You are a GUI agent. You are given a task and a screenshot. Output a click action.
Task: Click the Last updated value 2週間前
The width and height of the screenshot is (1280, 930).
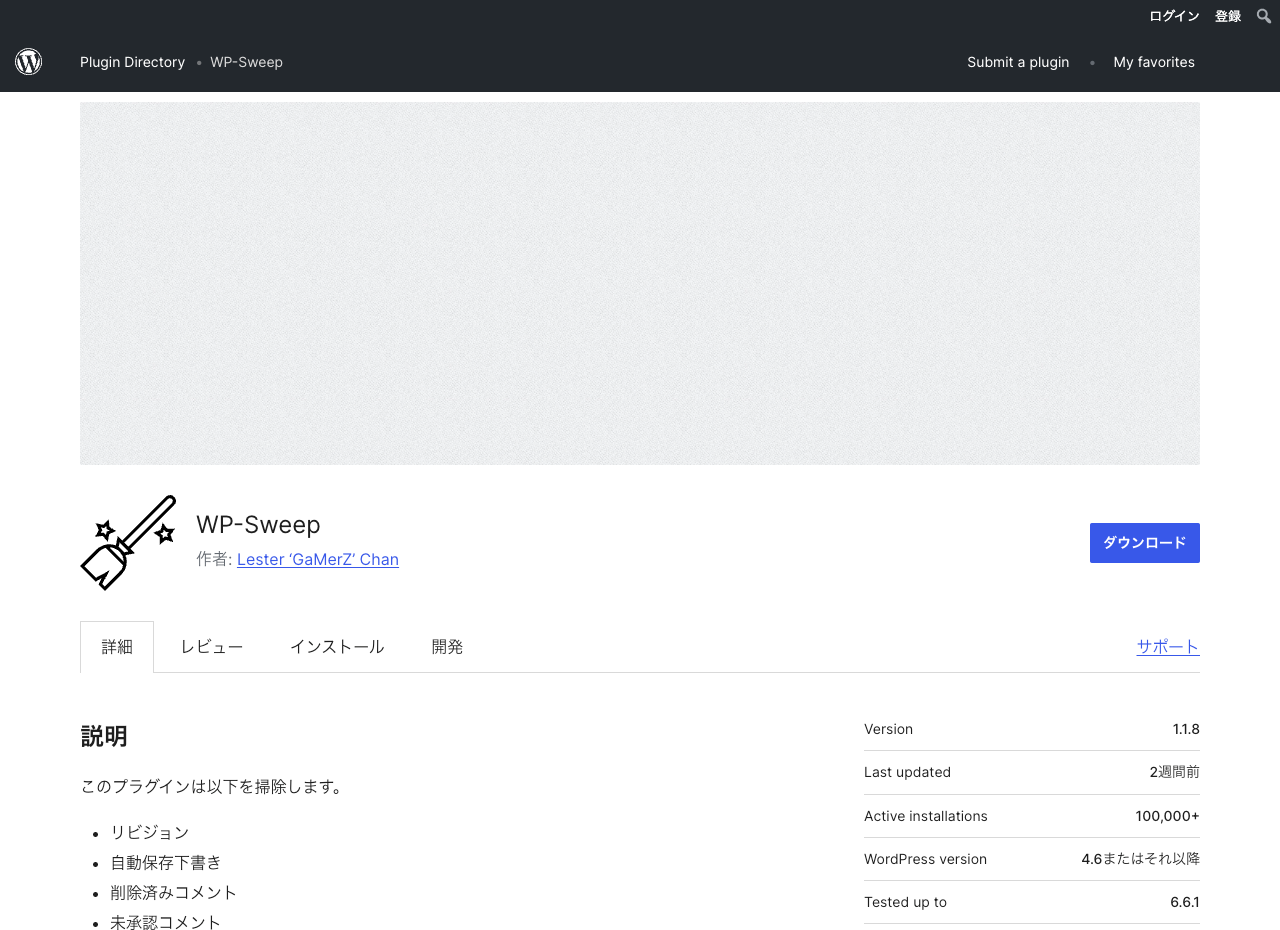tap(1175, 772)
